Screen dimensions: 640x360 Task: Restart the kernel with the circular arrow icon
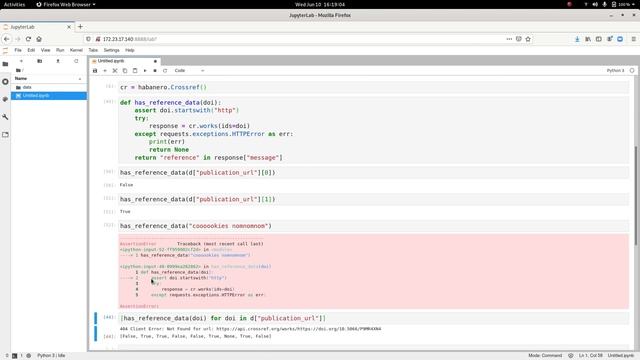[x=165, y=71]
